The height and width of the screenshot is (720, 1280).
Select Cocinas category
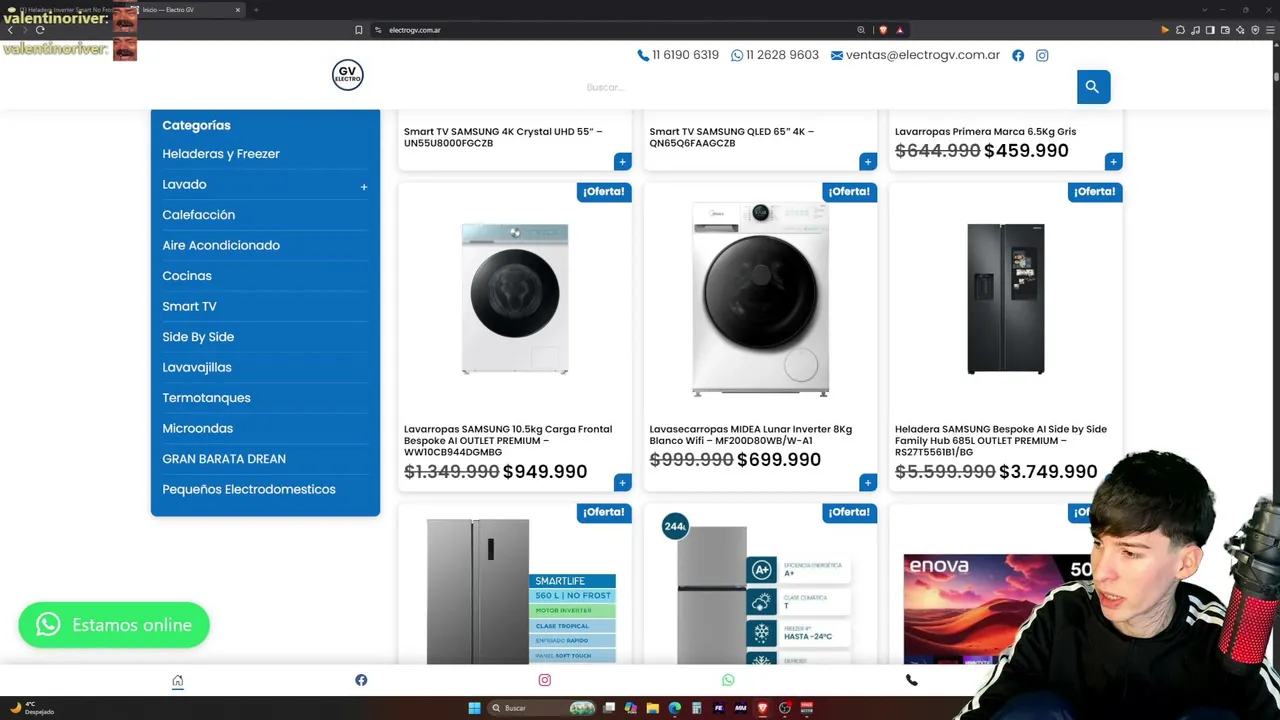187,276
